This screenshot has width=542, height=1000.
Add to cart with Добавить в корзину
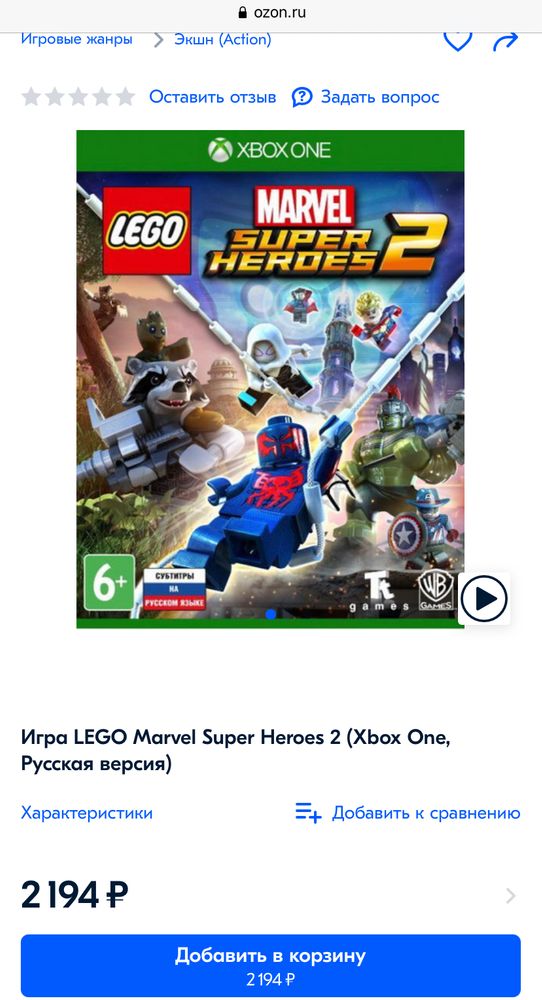(x=270, y=966)
